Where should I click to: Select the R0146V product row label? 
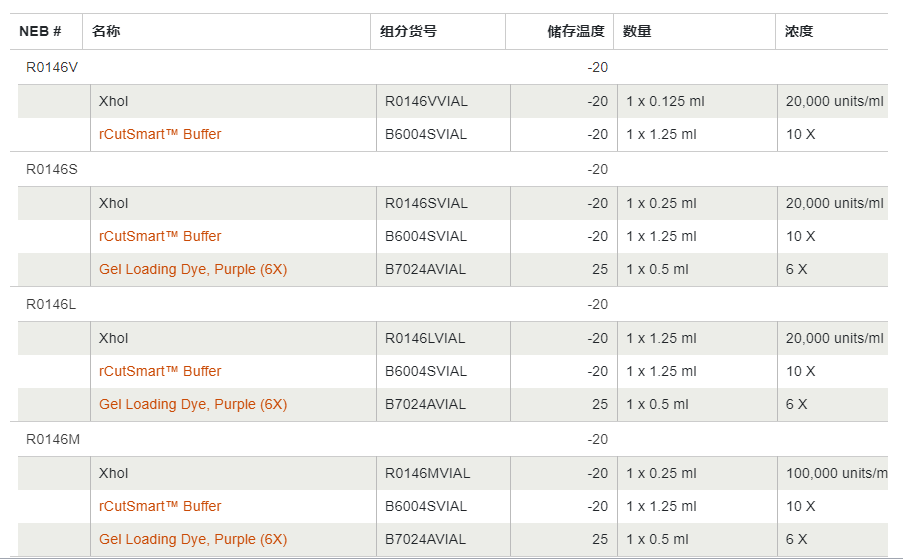[x=52, y=67]
